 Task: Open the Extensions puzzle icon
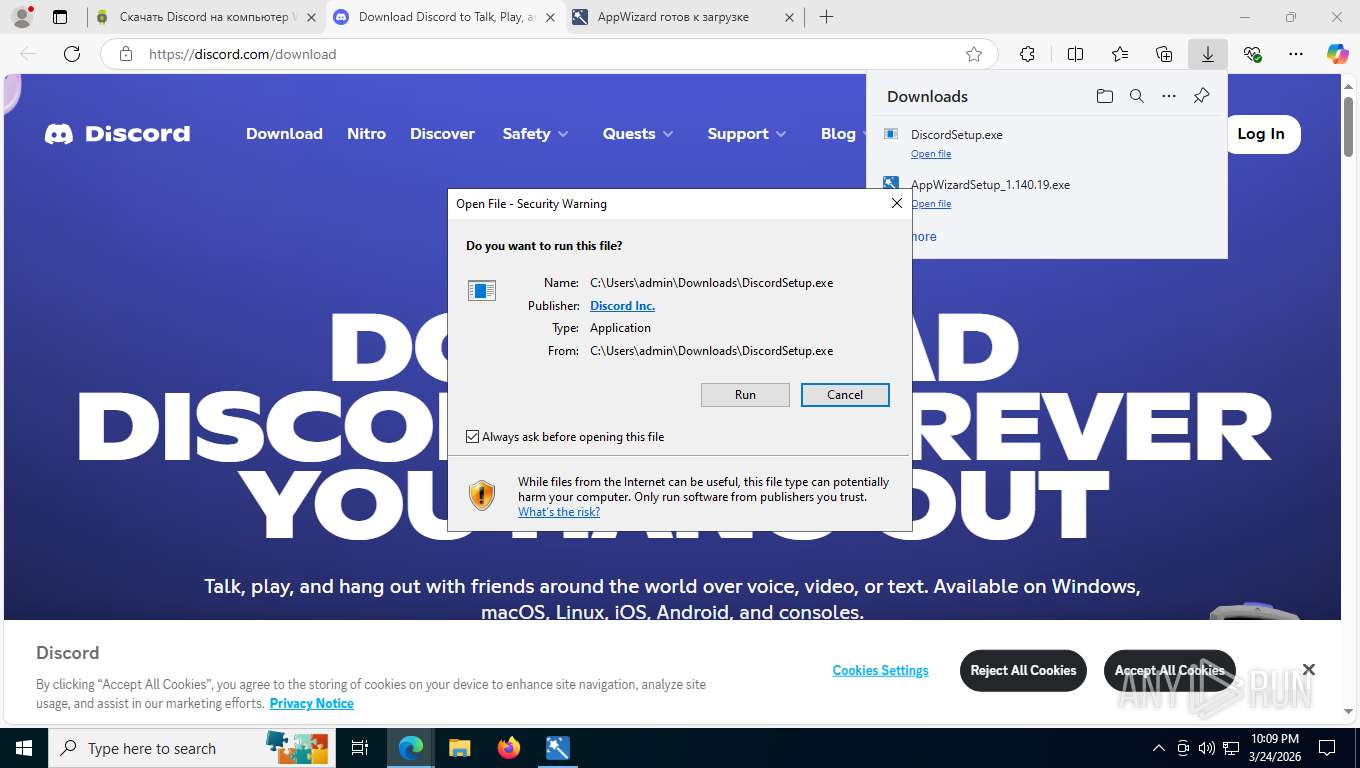(1027, 54)
